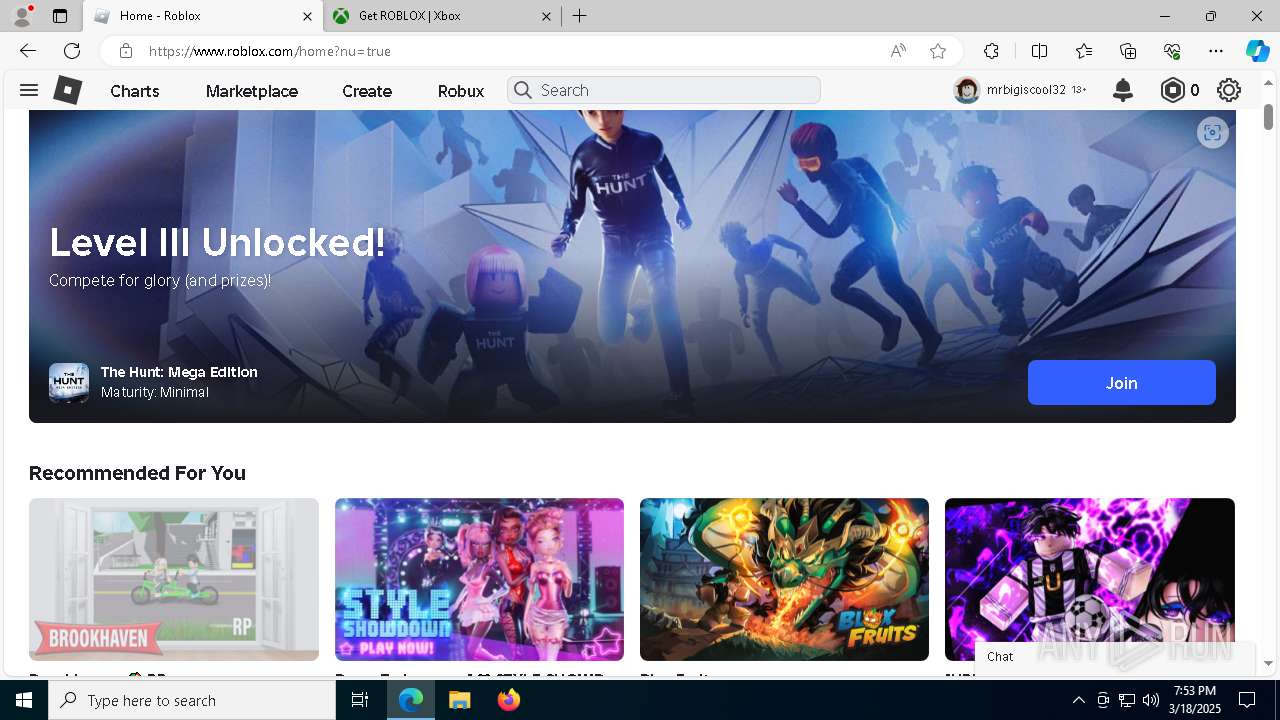Open the Create menu item
1280x720 pixels.
tap(367, 91)
